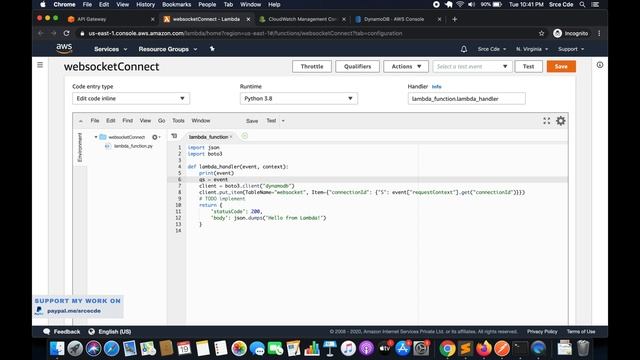Open editor Edit menu

(x=111, y=121)
